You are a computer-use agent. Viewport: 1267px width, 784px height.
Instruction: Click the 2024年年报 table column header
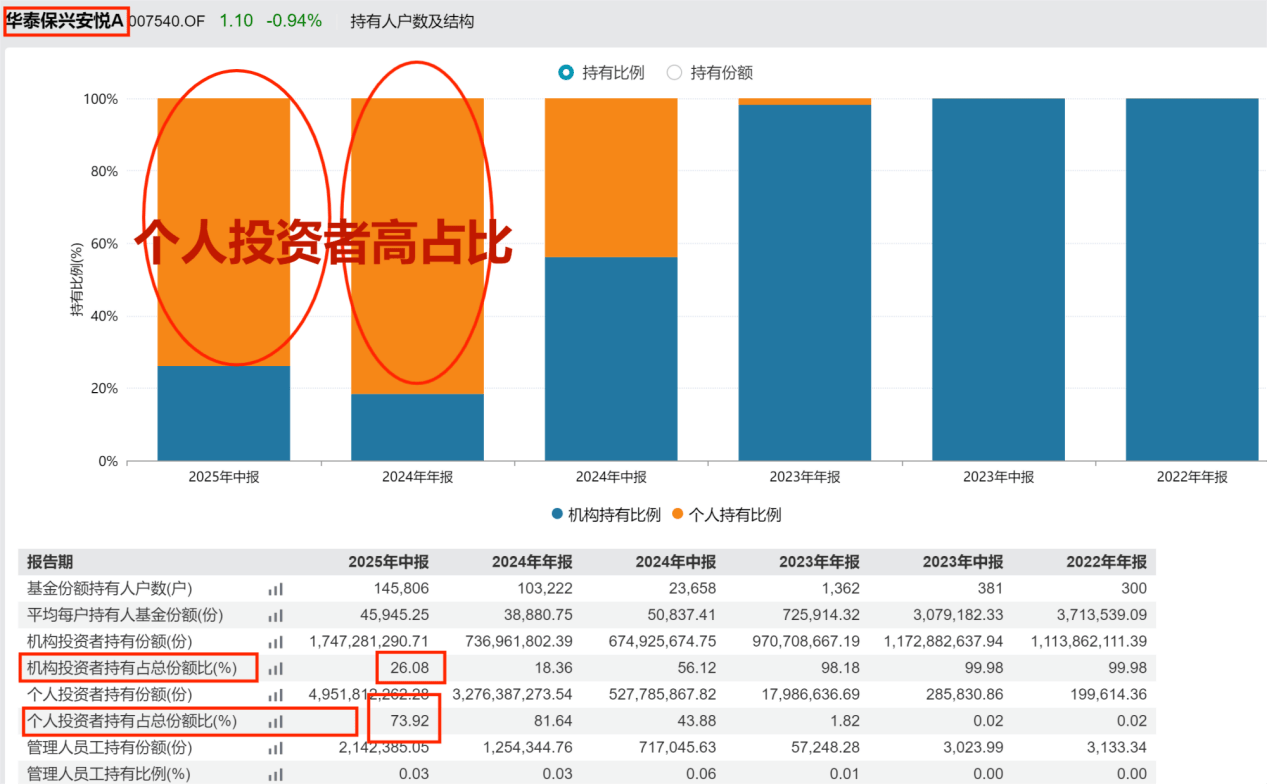tap(531, 562)
